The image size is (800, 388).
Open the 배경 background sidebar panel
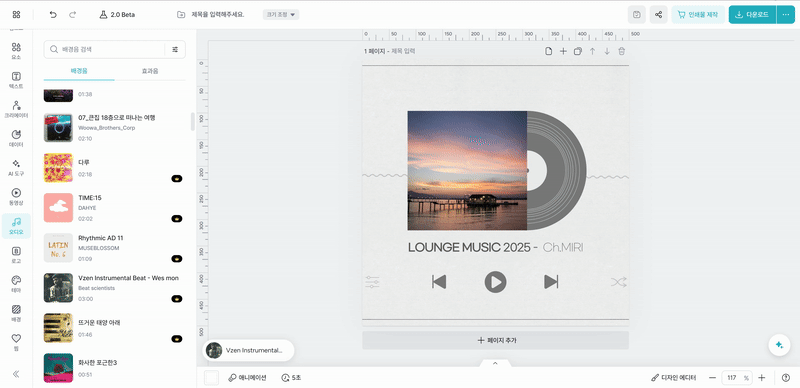16,313
